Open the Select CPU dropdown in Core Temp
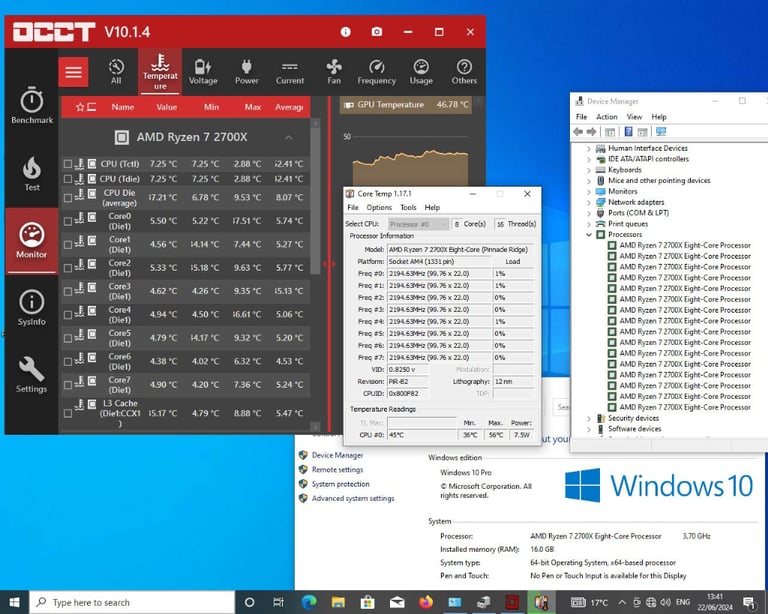 pos(418,224)
